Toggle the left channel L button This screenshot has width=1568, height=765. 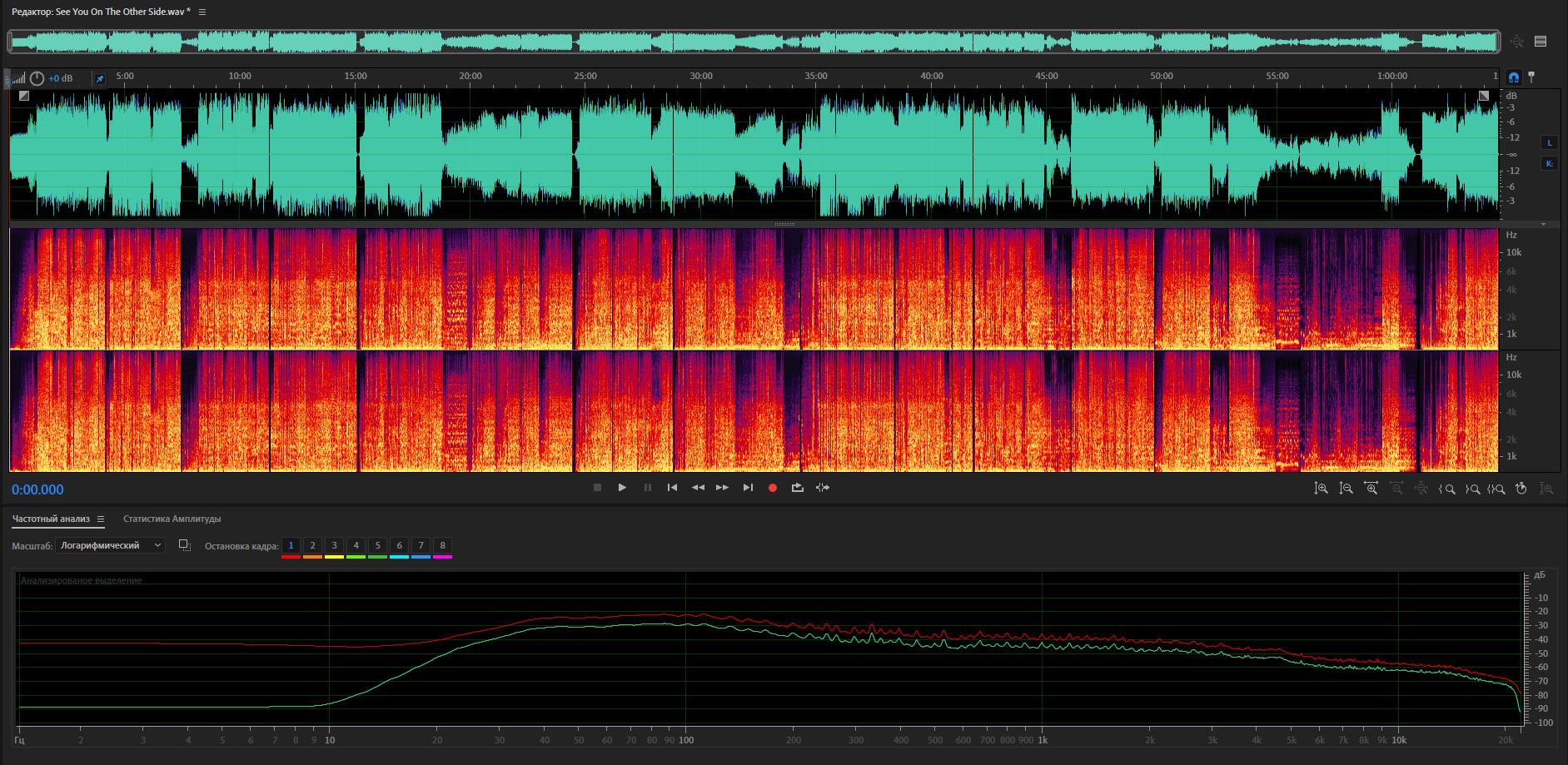[x=1549, y=142]
